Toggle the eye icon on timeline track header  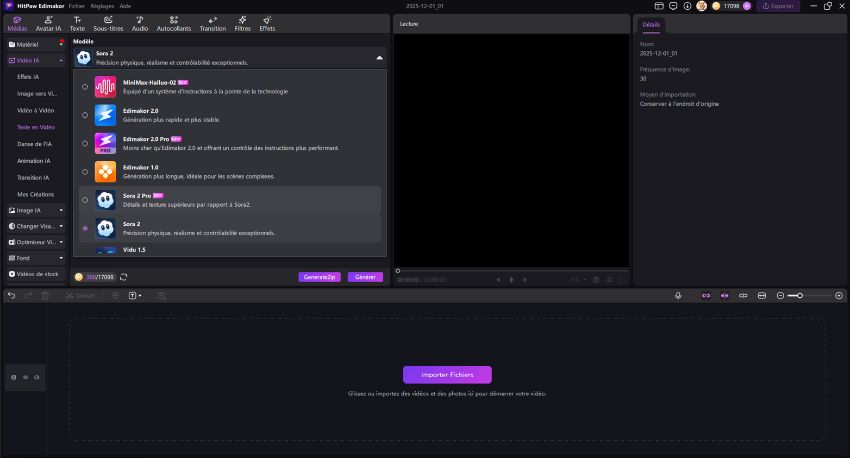25,377
